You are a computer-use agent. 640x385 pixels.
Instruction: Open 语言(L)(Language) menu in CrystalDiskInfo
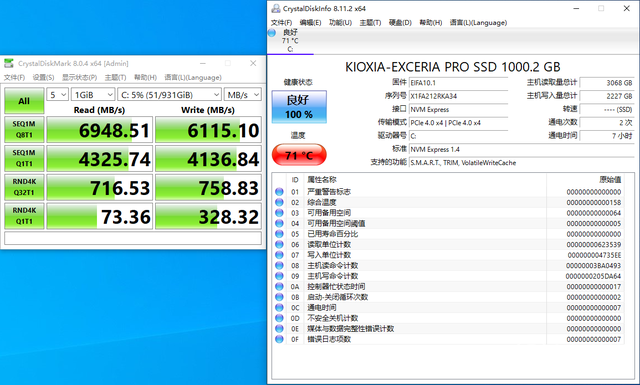point(478,22)
